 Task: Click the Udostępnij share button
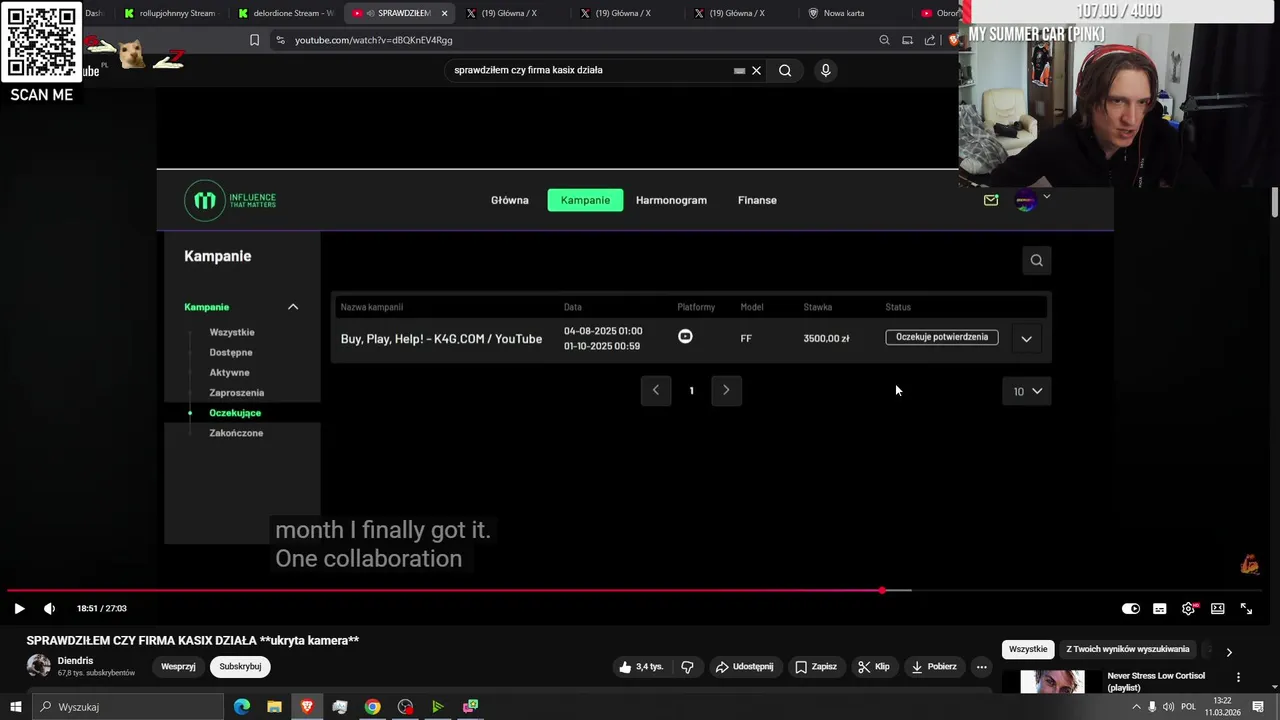744,667
